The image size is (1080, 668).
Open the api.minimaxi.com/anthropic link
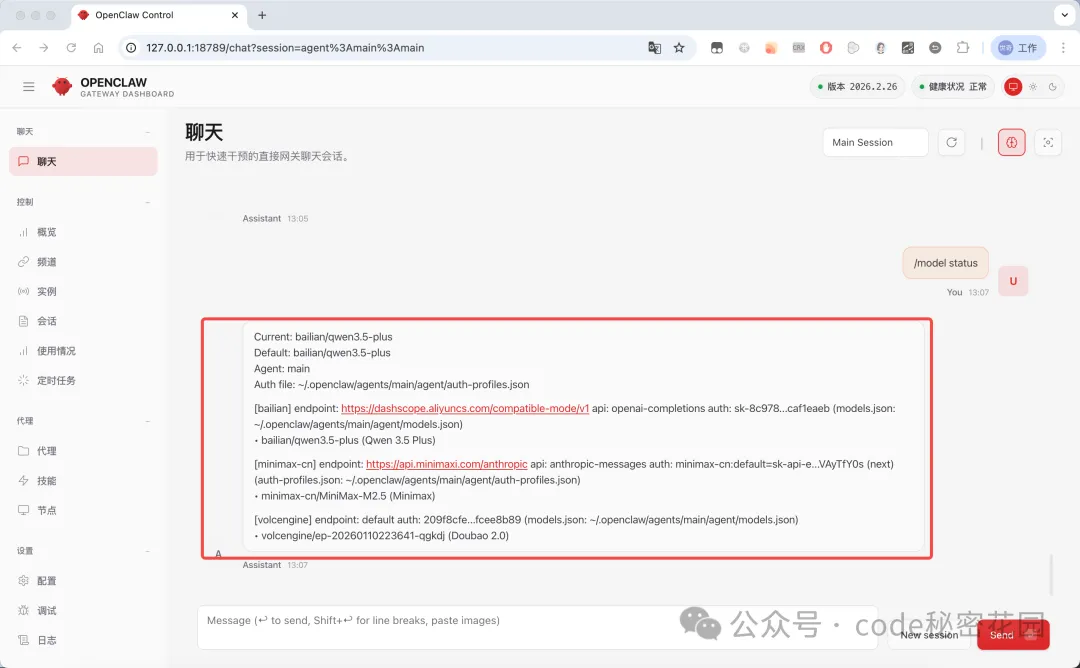click(x=446, y=464)
